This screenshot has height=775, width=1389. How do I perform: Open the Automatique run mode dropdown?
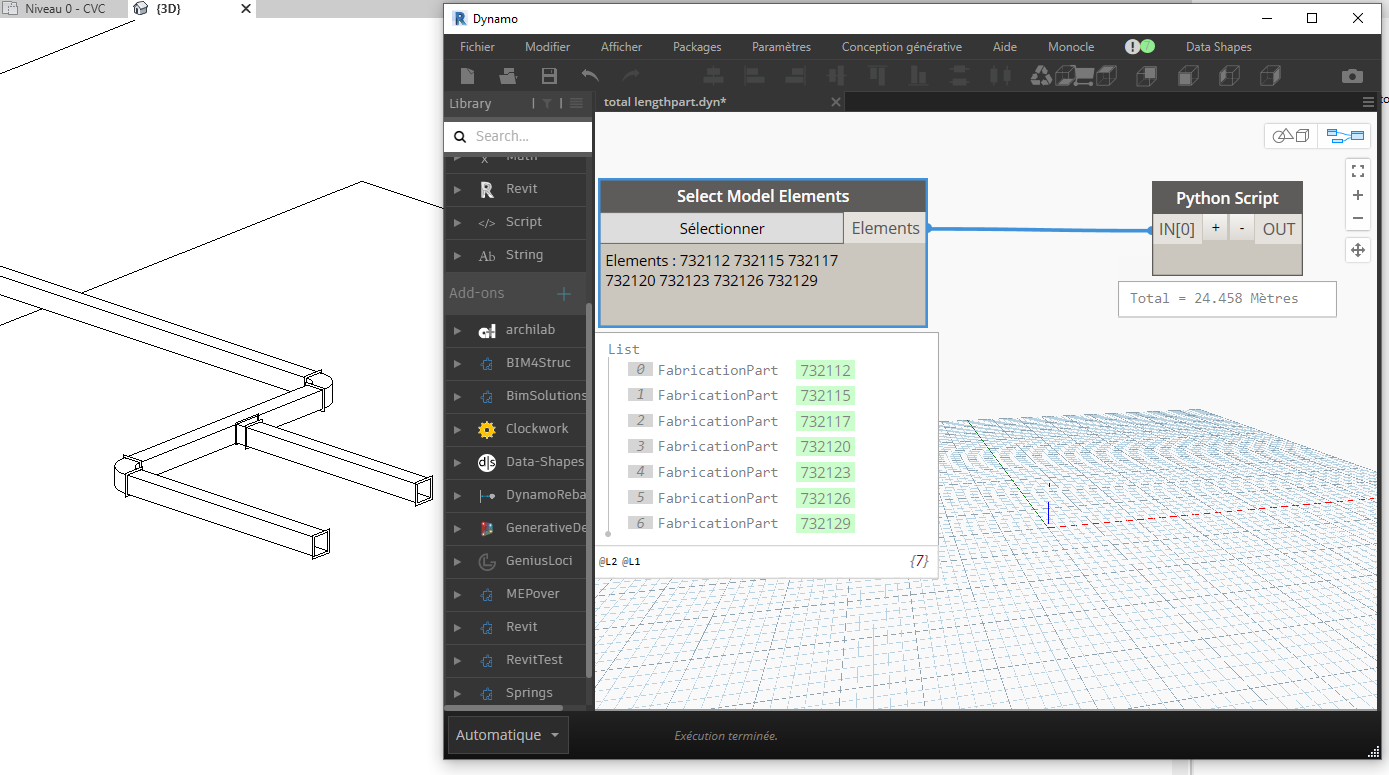pos(508,735)
